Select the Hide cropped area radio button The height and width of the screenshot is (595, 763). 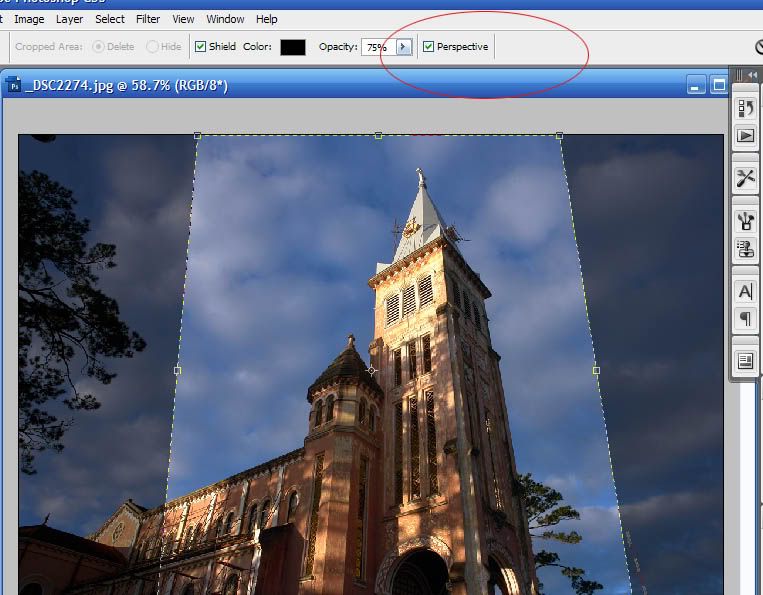[x=152, y=46]
